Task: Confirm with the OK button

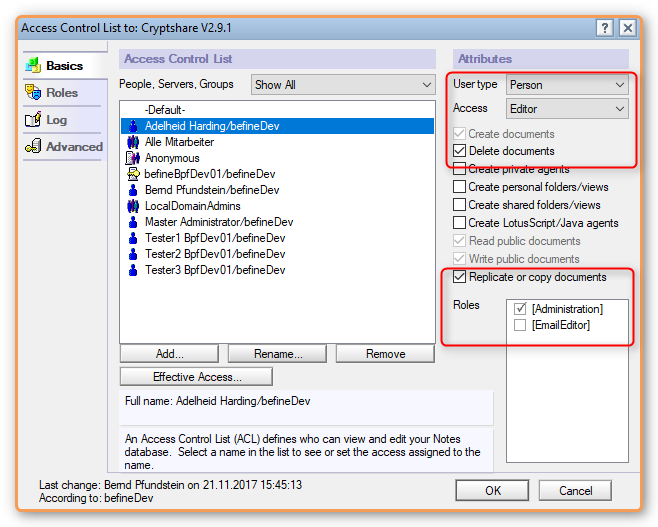Action: point(492,490)
